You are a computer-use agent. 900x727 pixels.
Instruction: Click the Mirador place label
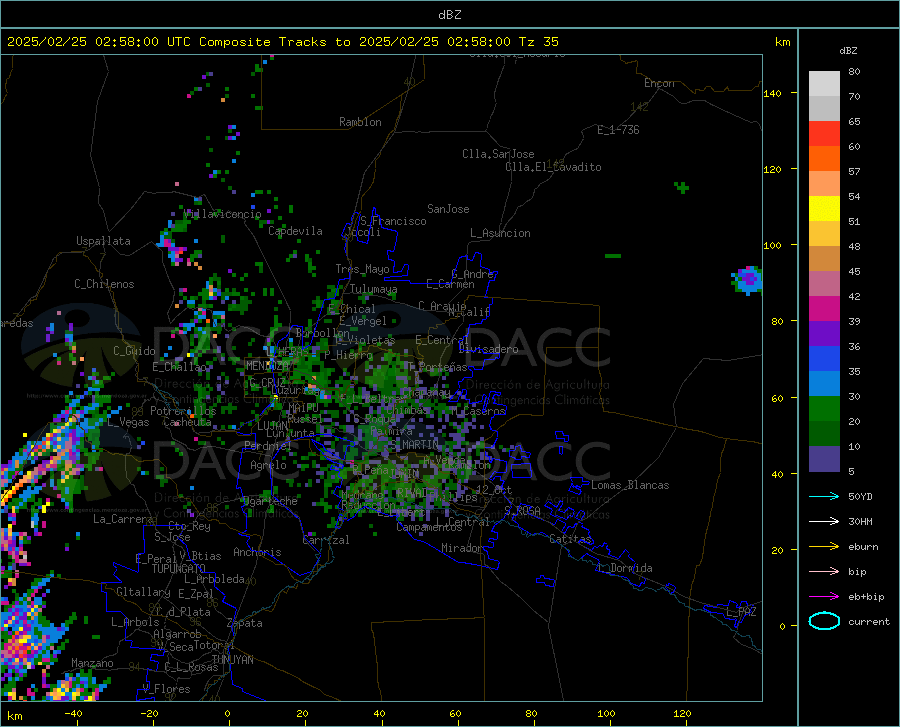(x=461, y=548)
